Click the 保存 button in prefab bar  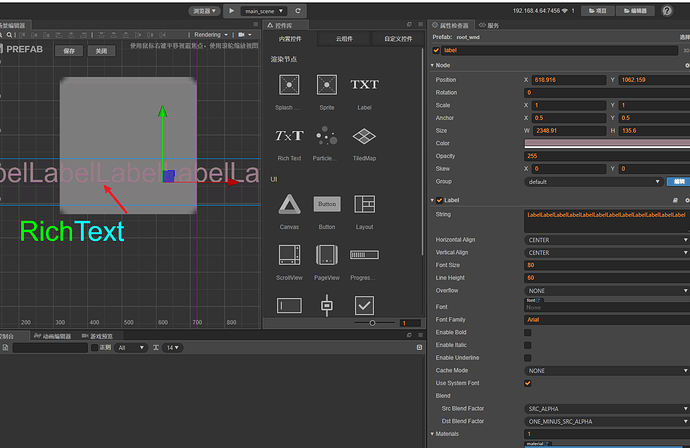[x=69, y=49]
